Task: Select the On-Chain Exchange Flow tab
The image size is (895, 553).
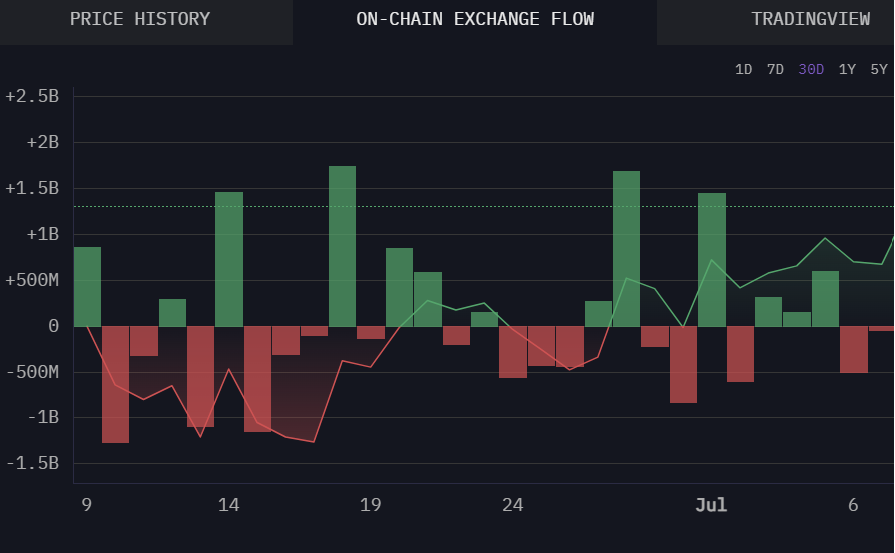Action: pos(475,19)
